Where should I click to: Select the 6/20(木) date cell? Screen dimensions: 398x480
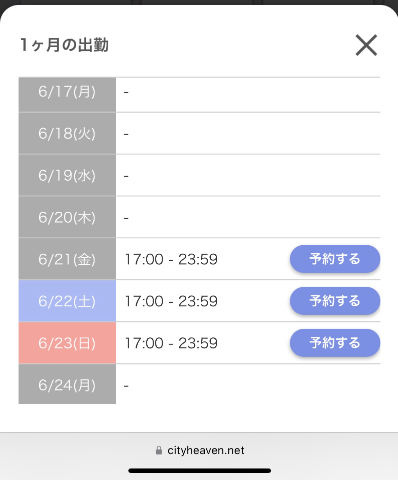[x=67, y=217]
